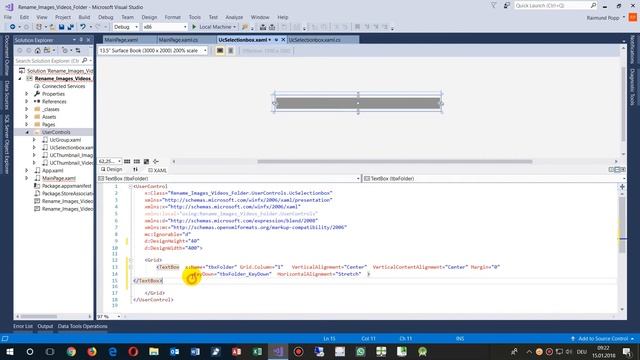The width and height of the screenshot is (640, 360).
Task: Open Excel from the Windows taskbar
Action: pyautogui.click(x=257, y=351)
